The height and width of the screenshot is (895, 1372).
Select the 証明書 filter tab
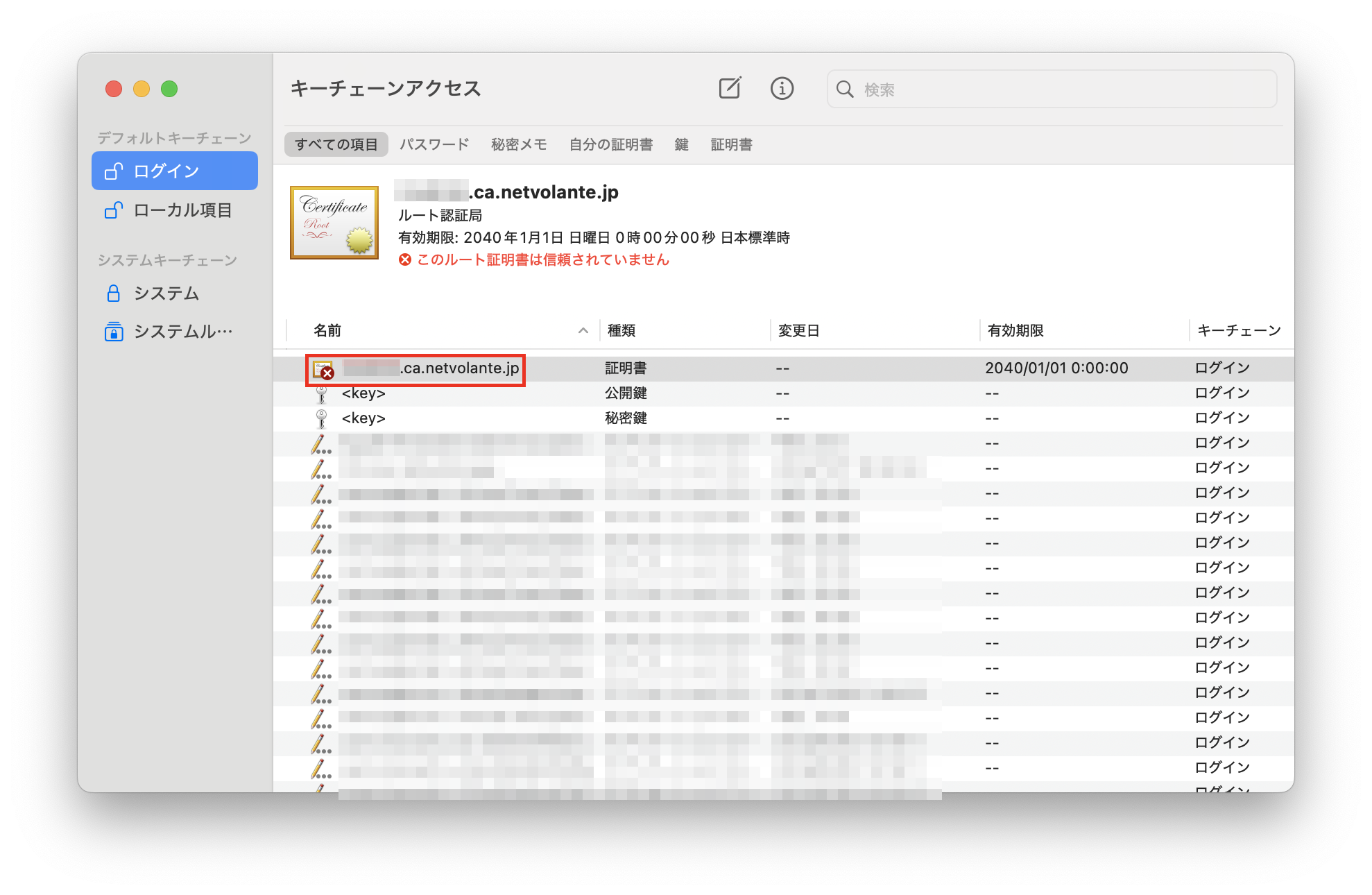tap(731, 144)
